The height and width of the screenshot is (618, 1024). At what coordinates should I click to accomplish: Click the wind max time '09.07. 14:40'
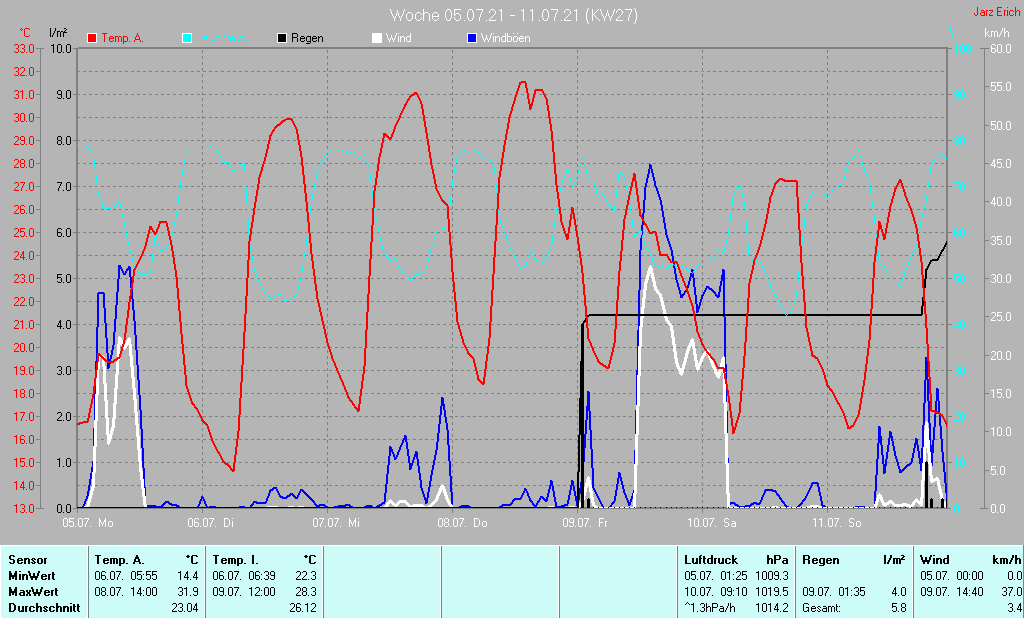pyautogui.click(x=952, y=592)
